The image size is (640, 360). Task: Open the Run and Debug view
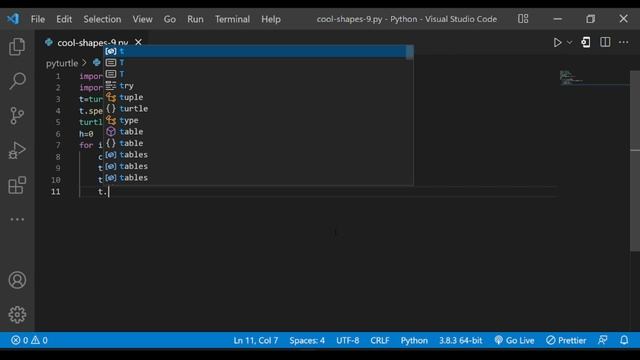(17, 150)
